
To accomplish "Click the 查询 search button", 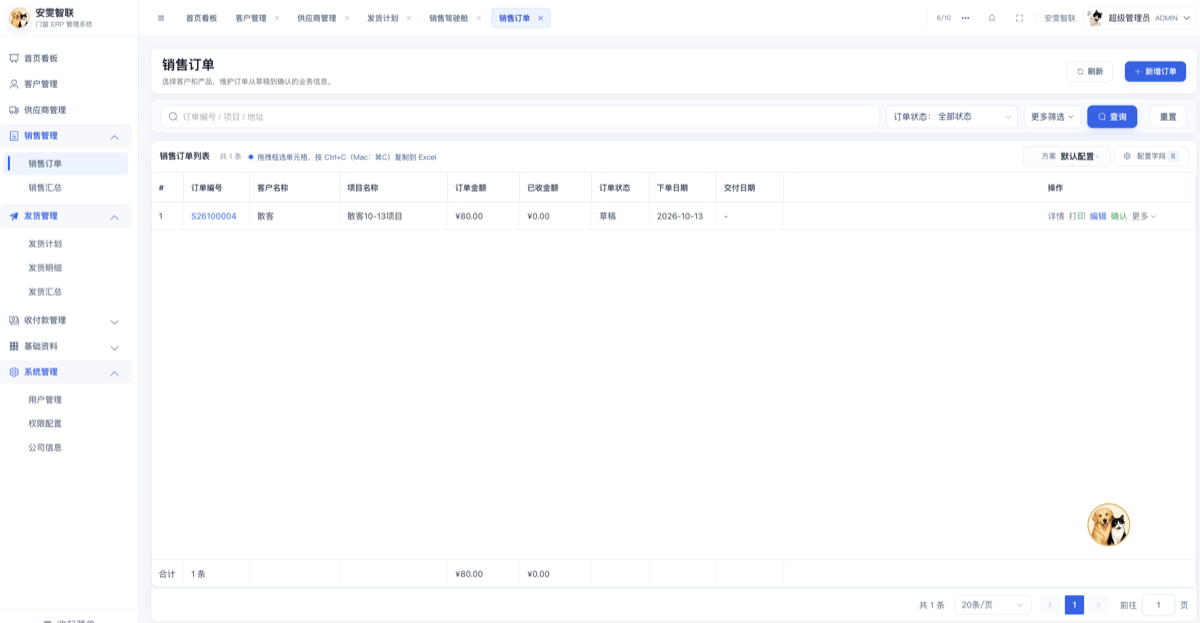I will pos(1112,117).
